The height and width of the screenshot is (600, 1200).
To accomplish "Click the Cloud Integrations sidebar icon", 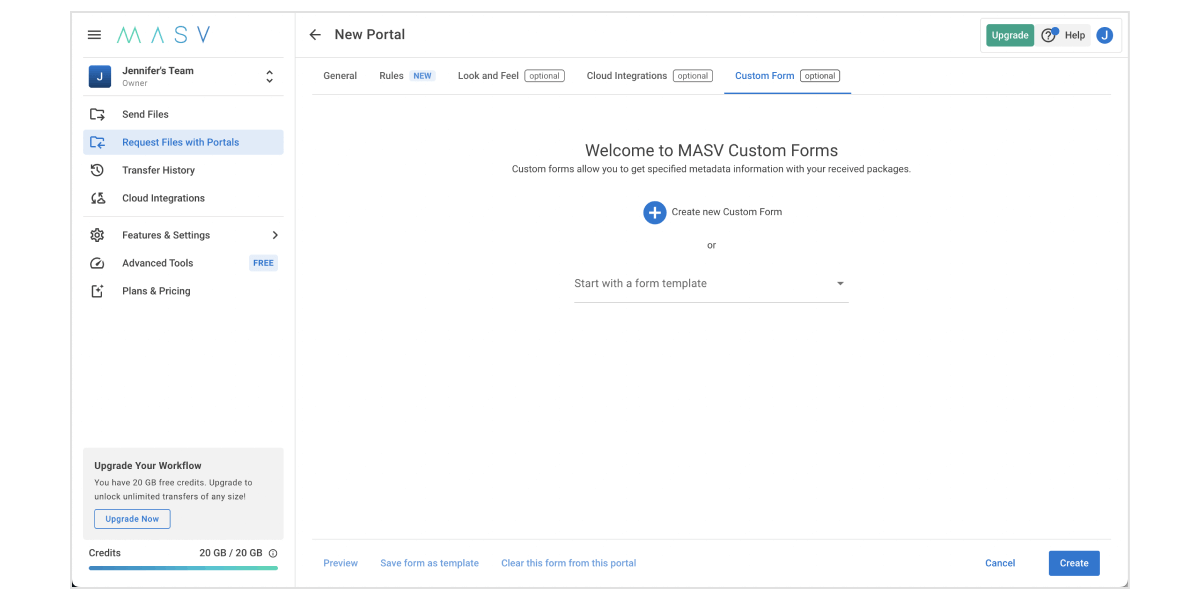I will [x=97, y=198].
